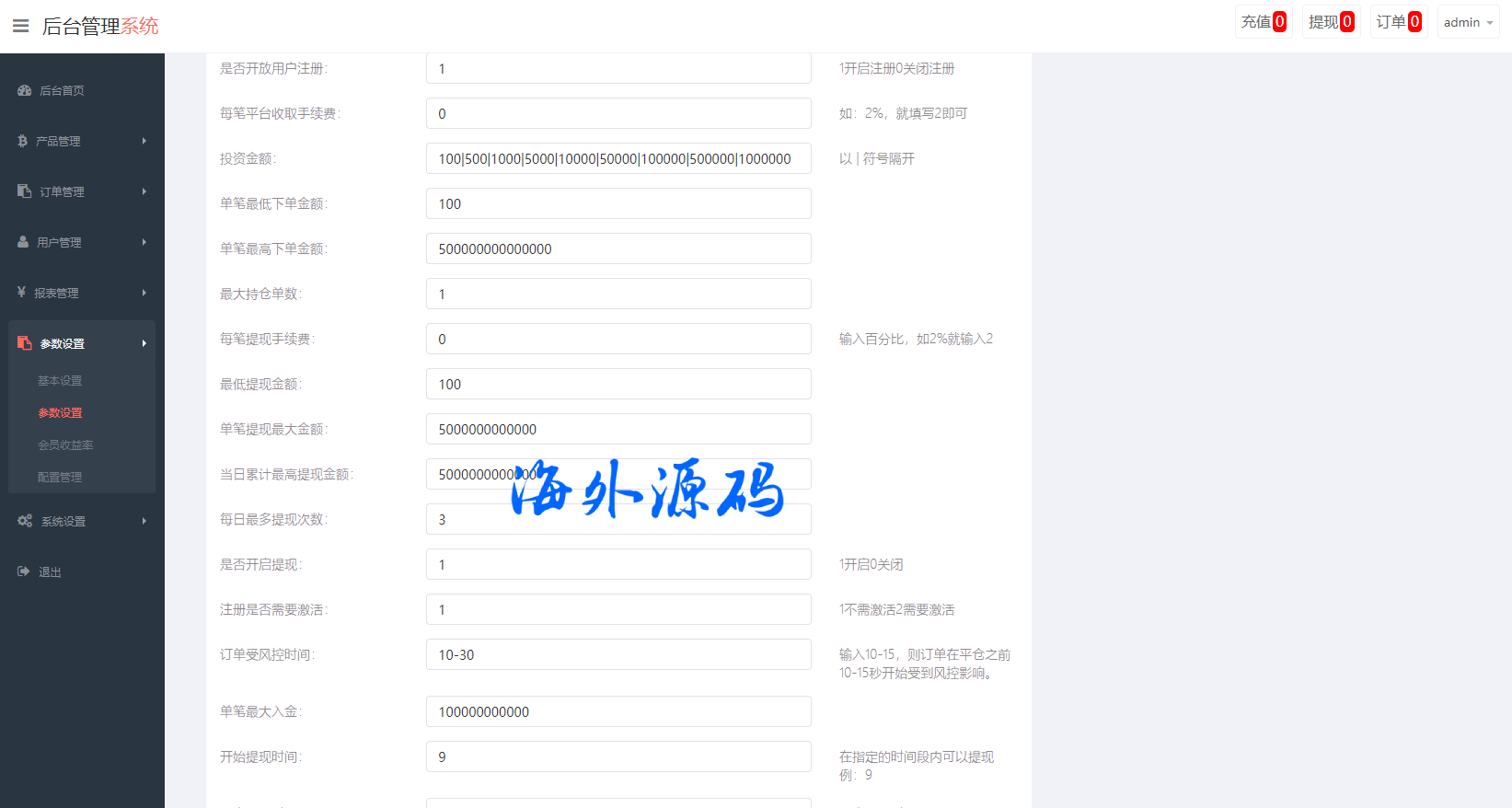The width and height of the screenshot is (1512, 808).
Task: Click the 投资金额 input field
Action: point(618,158)
